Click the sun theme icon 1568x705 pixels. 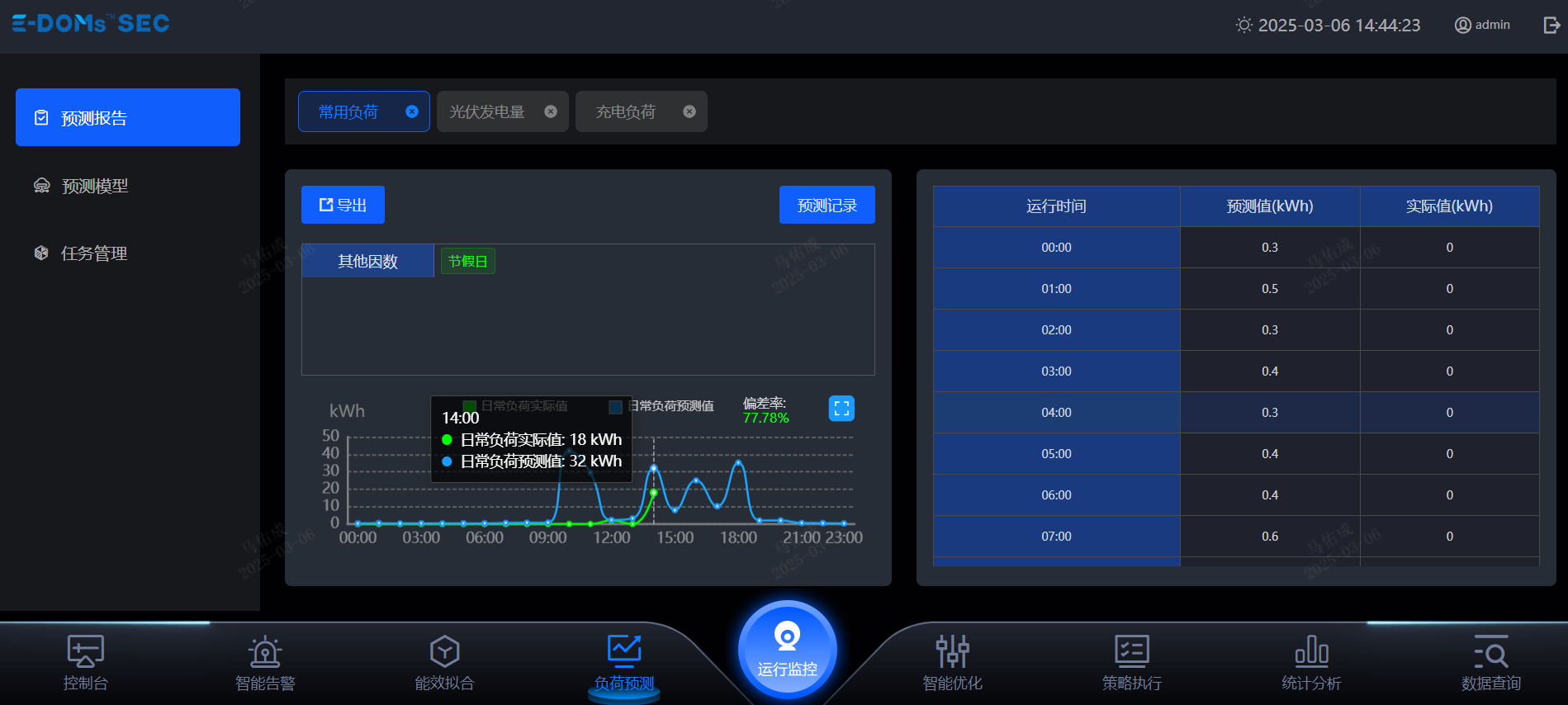point(1244,25)
